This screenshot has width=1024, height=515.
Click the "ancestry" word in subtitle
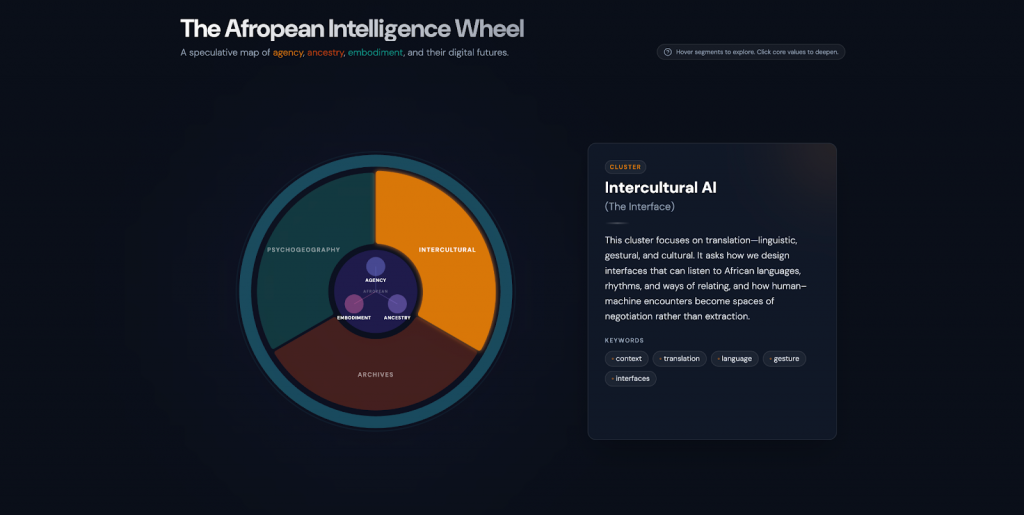(x=325, y=53)
